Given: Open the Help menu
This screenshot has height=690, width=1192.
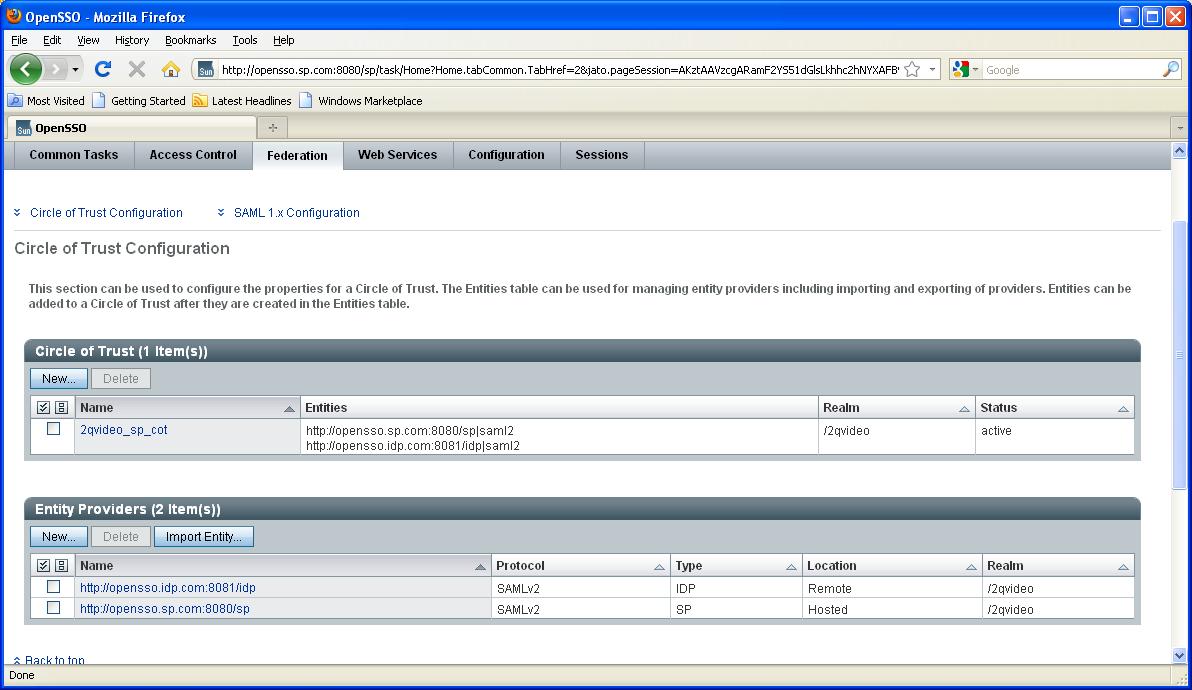Looking at the screenshot, I should click(284, 40).
